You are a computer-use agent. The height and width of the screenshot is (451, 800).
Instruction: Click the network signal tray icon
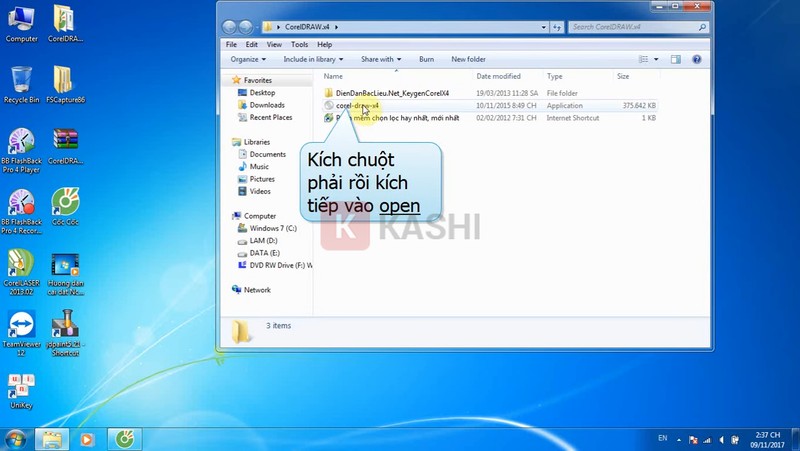(707, 439)
